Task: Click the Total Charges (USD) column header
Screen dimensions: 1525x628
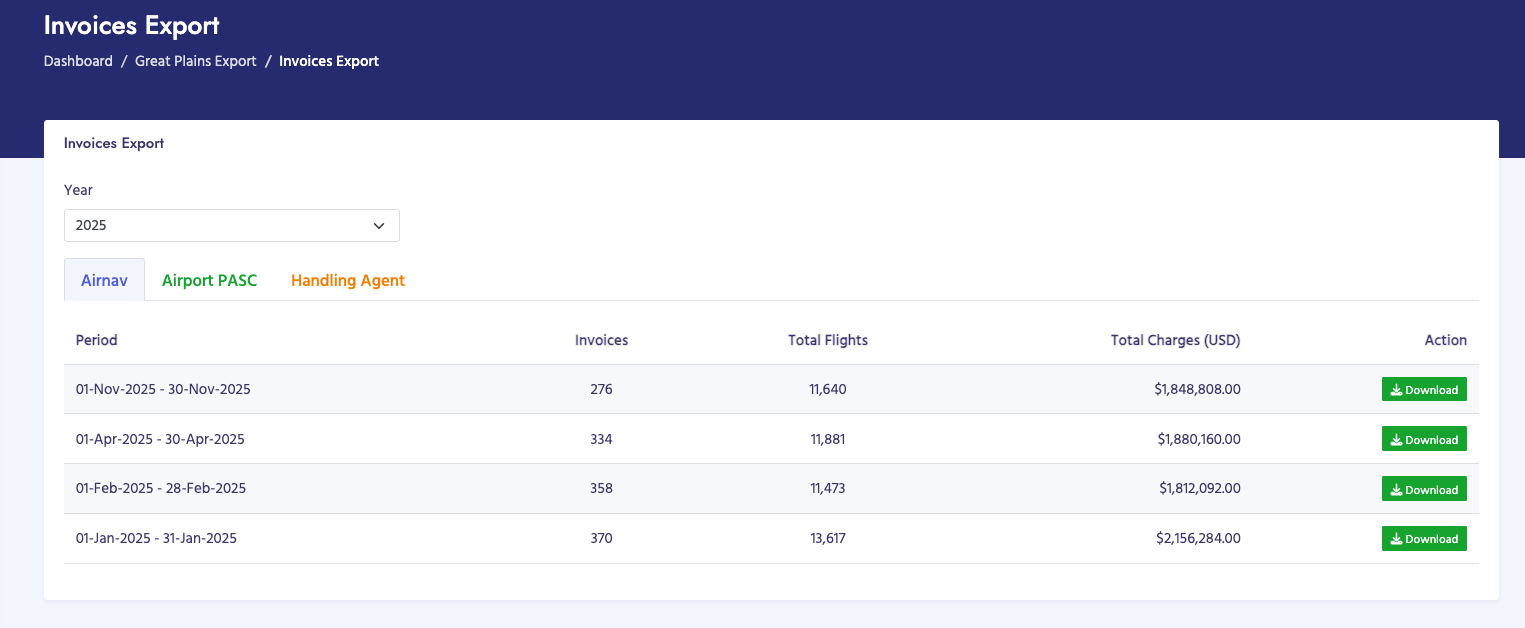Action: 1175,340
